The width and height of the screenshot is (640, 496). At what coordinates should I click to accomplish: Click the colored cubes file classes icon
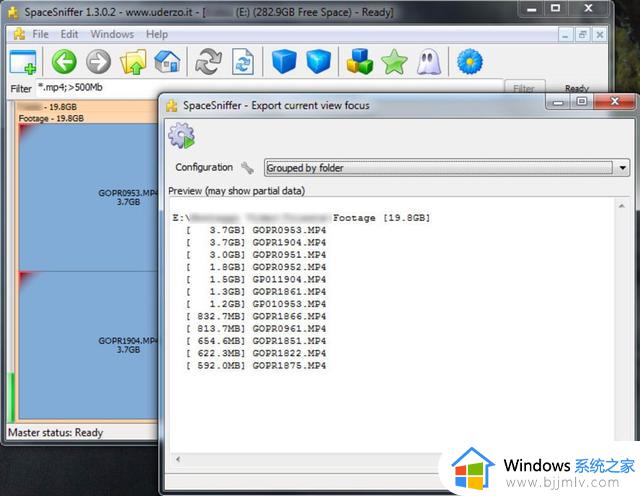coord(360,62)
